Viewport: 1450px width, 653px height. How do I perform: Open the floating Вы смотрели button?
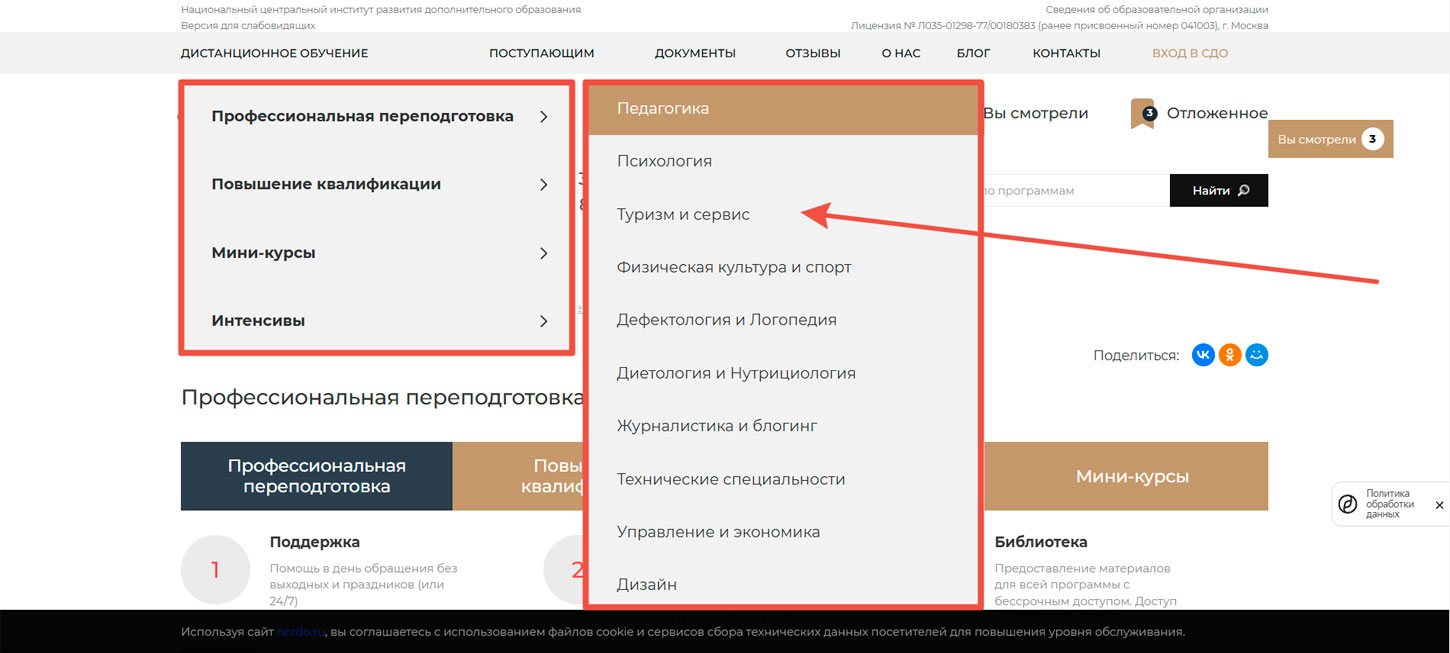tap(1330, 139)
